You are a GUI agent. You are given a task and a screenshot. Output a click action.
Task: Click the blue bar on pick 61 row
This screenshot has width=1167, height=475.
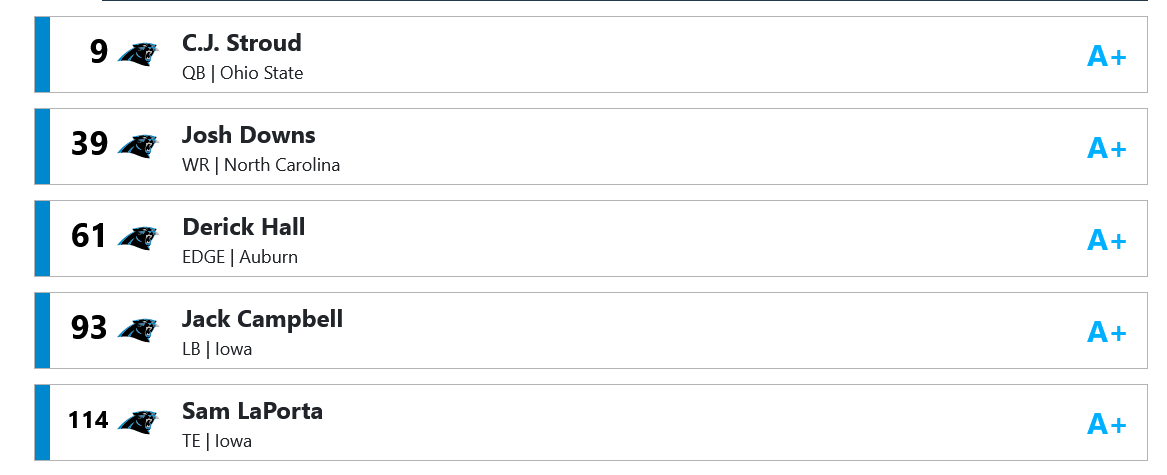coord(42,238)
